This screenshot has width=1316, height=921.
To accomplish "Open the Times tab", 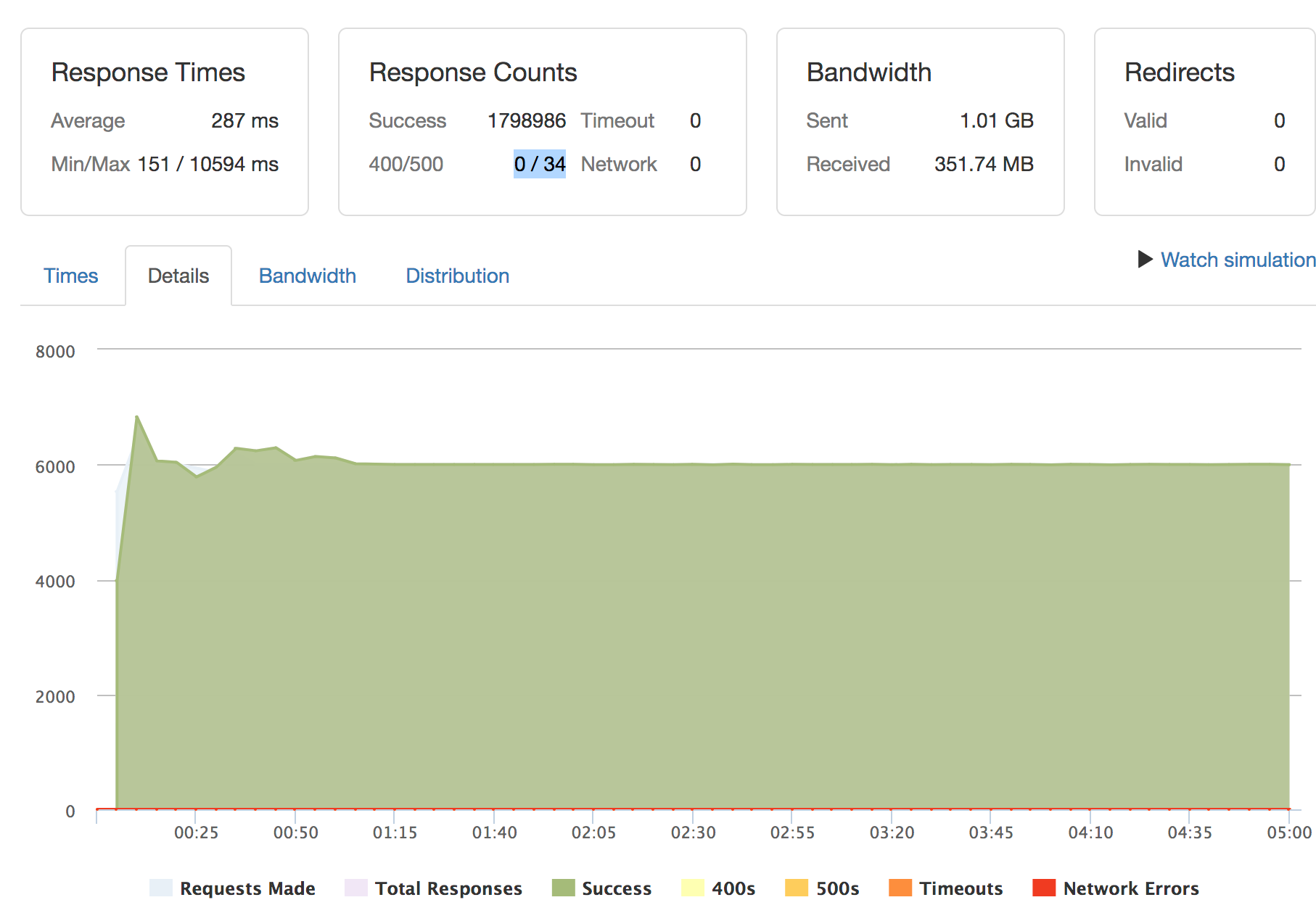I will [70, 276].
